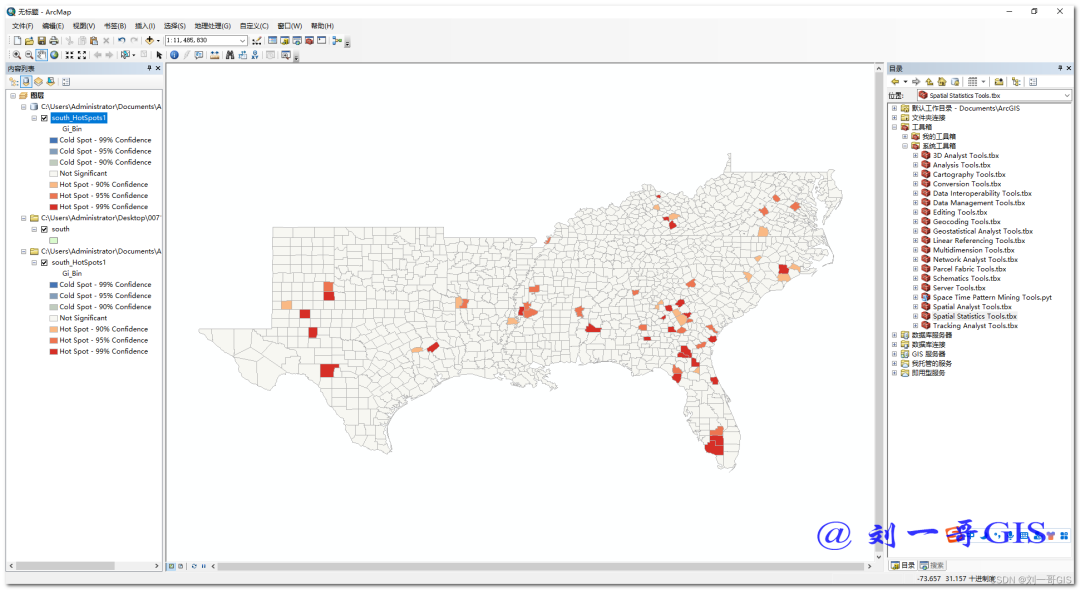
Task: Open the 自定义(C) menu
Action: (254, 26)
